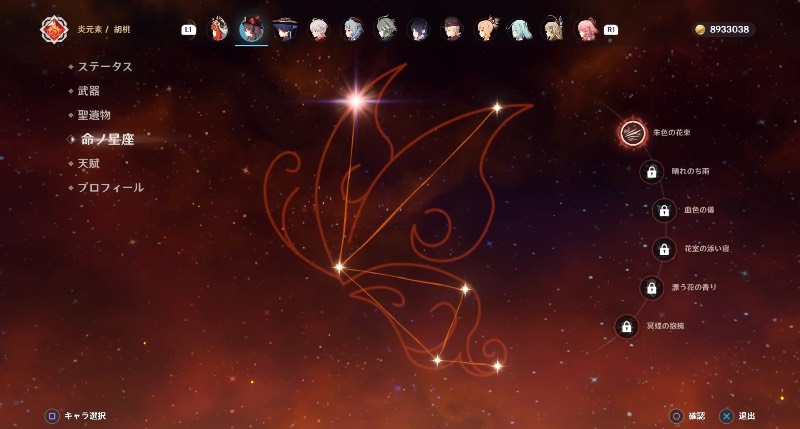800x429 pixels.
Task: Select the dark purple haired character portrait
Action: pos(418,29)
